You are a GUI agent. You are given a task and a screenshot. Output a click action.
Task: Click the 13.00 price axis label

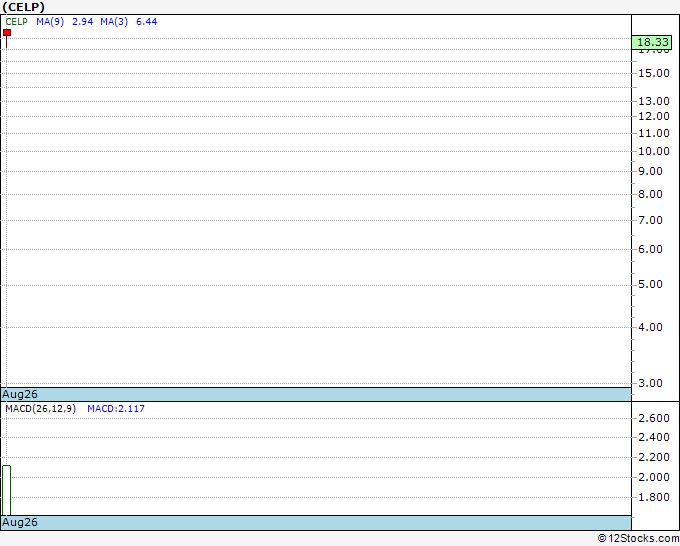pos(654,101)
